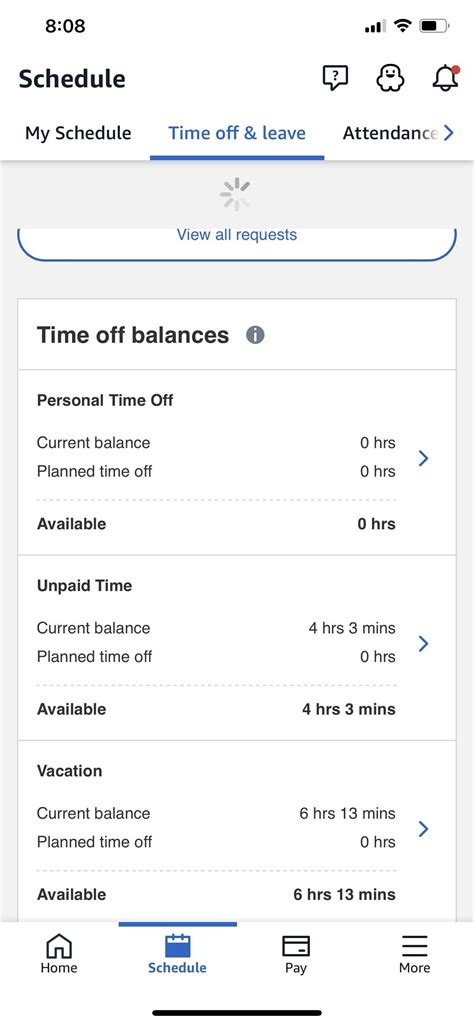
Task: Switch to Attendance tab
Action: pyautogui.click(x=390, y=133)
